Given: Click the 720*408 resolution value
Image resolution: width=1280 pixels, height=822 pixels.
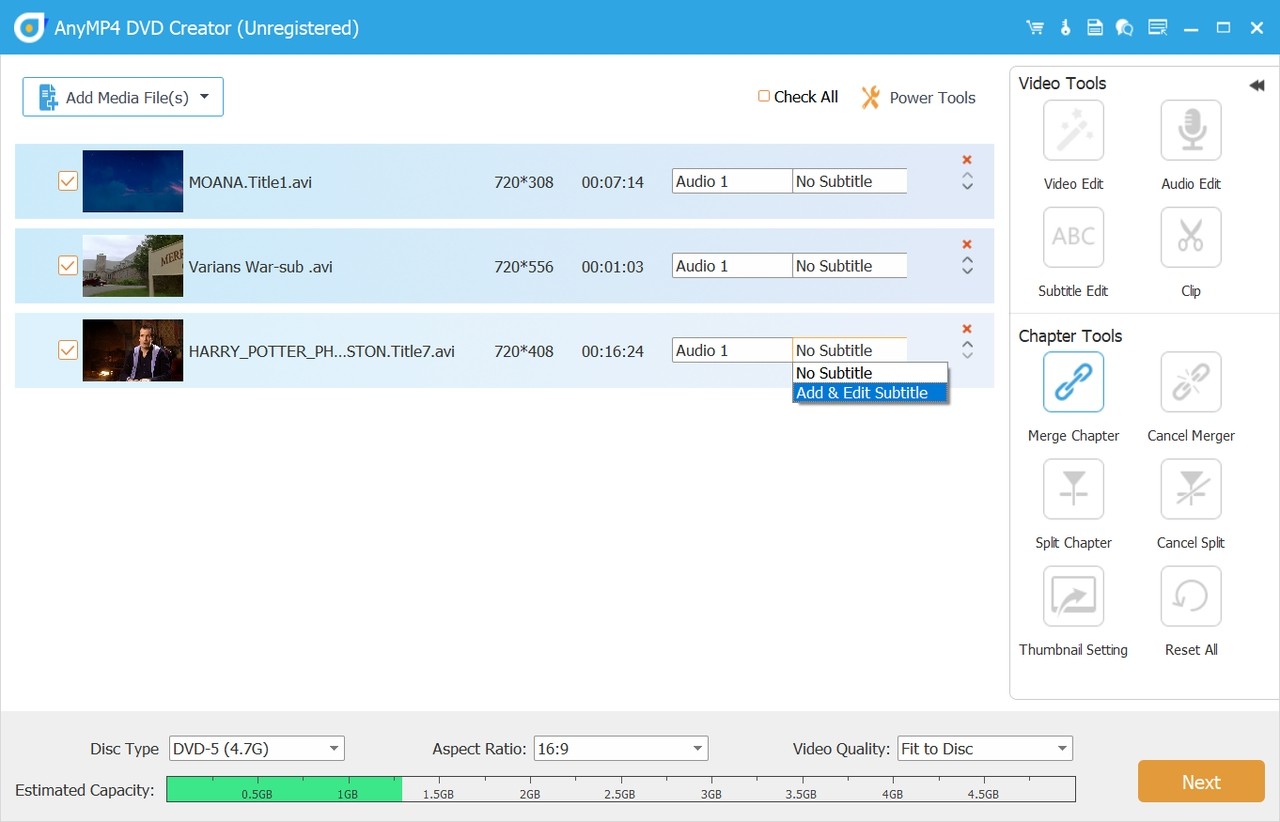Looking at the screenshot, I should [524, 351].
